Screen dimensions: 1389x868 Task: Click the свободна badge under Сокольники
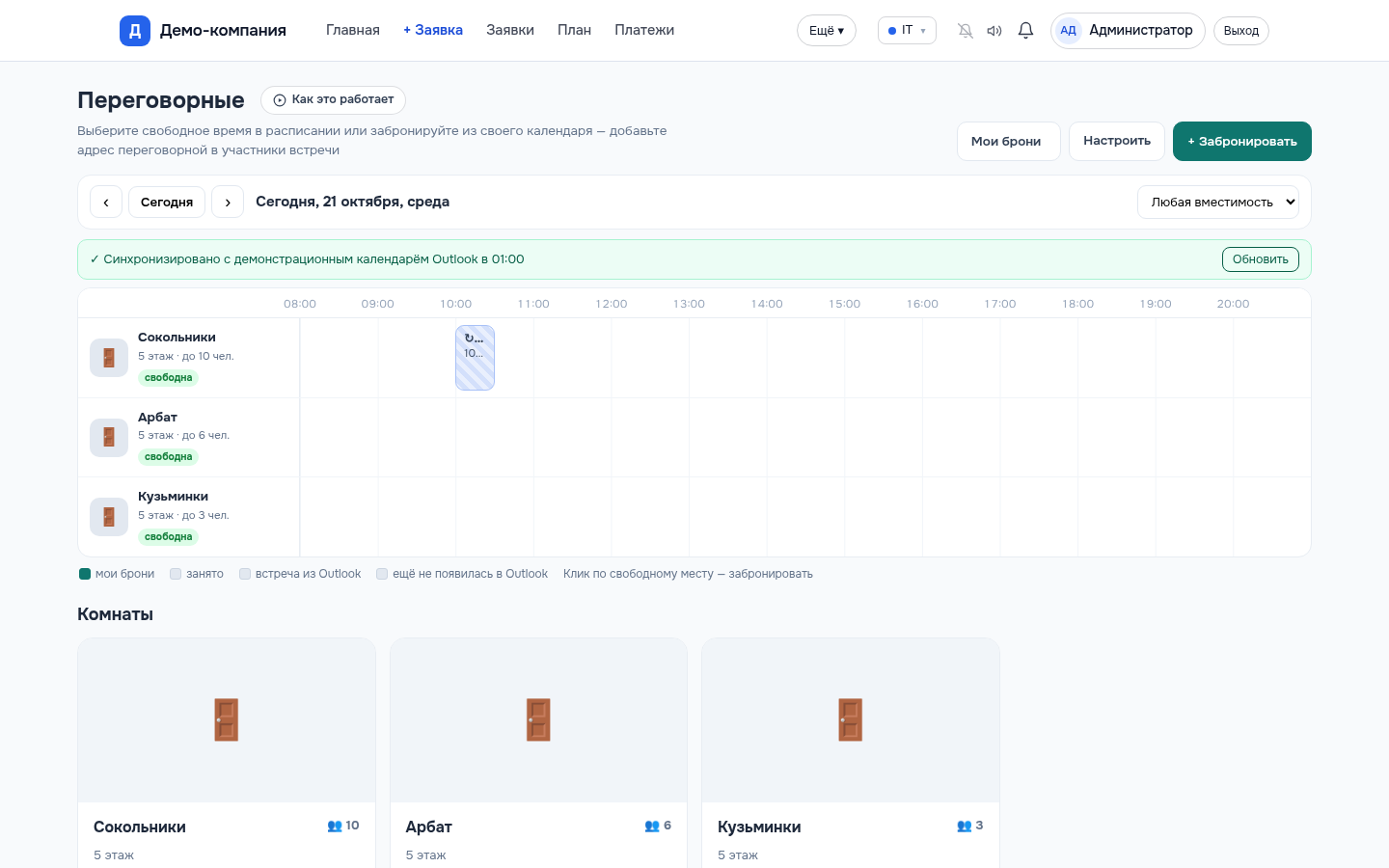pyautogui.click(x=169, y=378)
